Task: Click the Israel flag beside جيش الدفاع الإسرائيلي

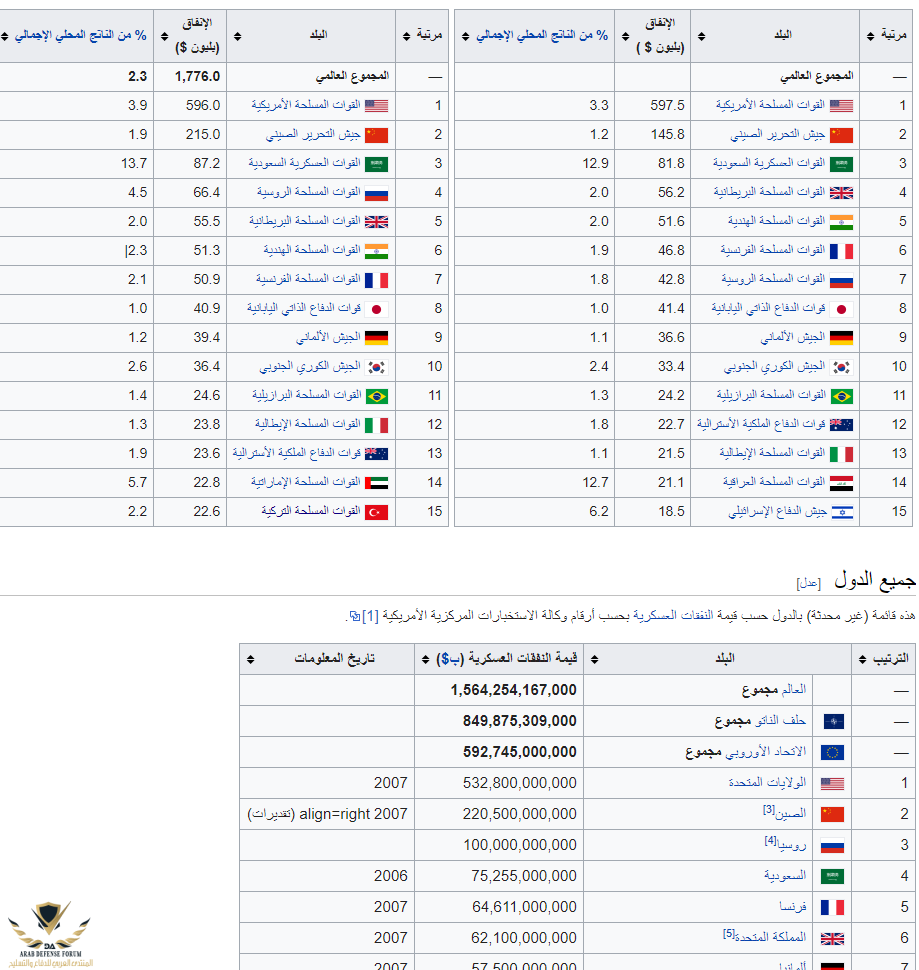Action: 841,511
